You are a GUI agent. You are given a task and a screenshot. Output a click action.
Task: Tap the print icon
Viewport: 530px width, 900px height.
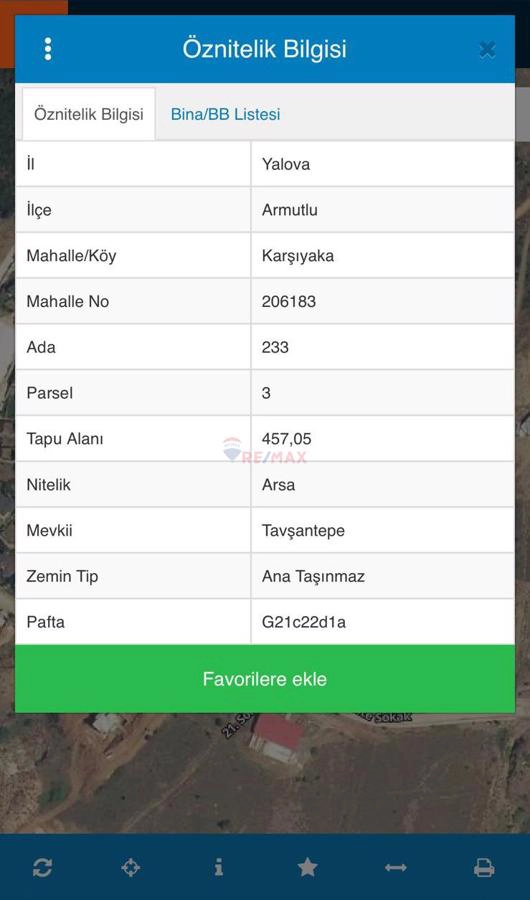[484, 867]
